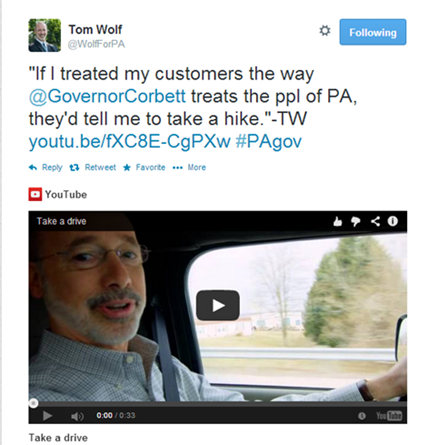
Task: Open video on YouTube logo
Action: (389, 416)
